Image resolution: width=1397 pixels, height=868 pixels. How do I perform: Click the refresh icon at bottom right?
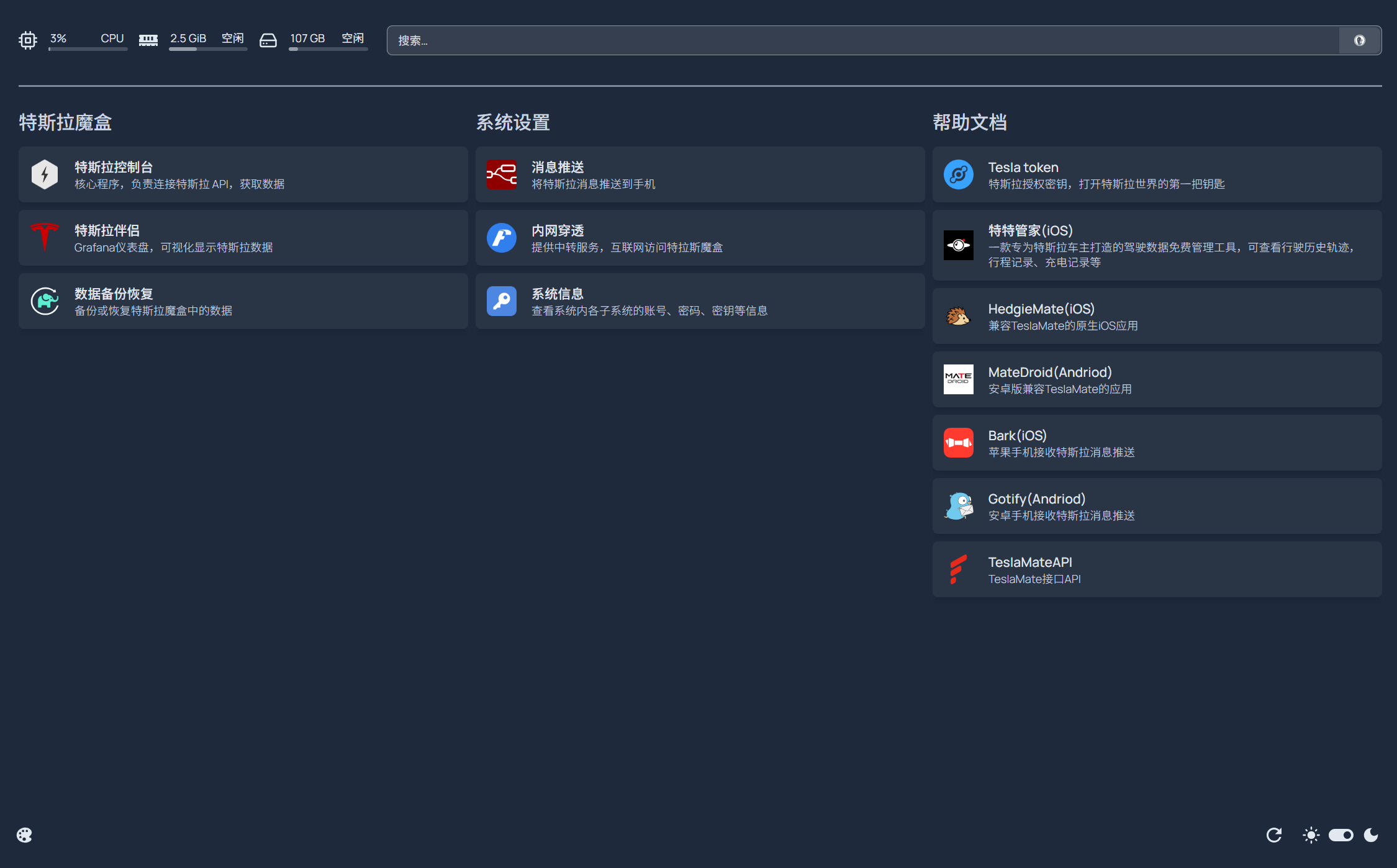(x=1274, y=835)
